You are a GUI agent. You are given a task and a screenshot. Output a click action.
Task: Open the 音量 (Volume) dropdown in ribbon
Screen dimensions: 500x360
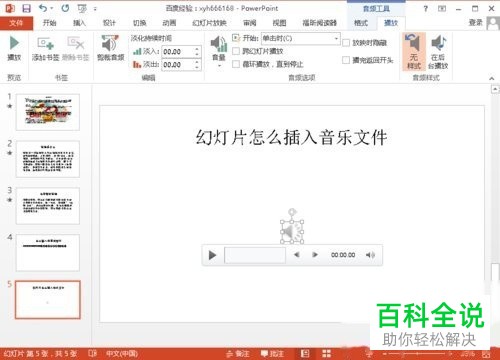(x=219, y=52)
